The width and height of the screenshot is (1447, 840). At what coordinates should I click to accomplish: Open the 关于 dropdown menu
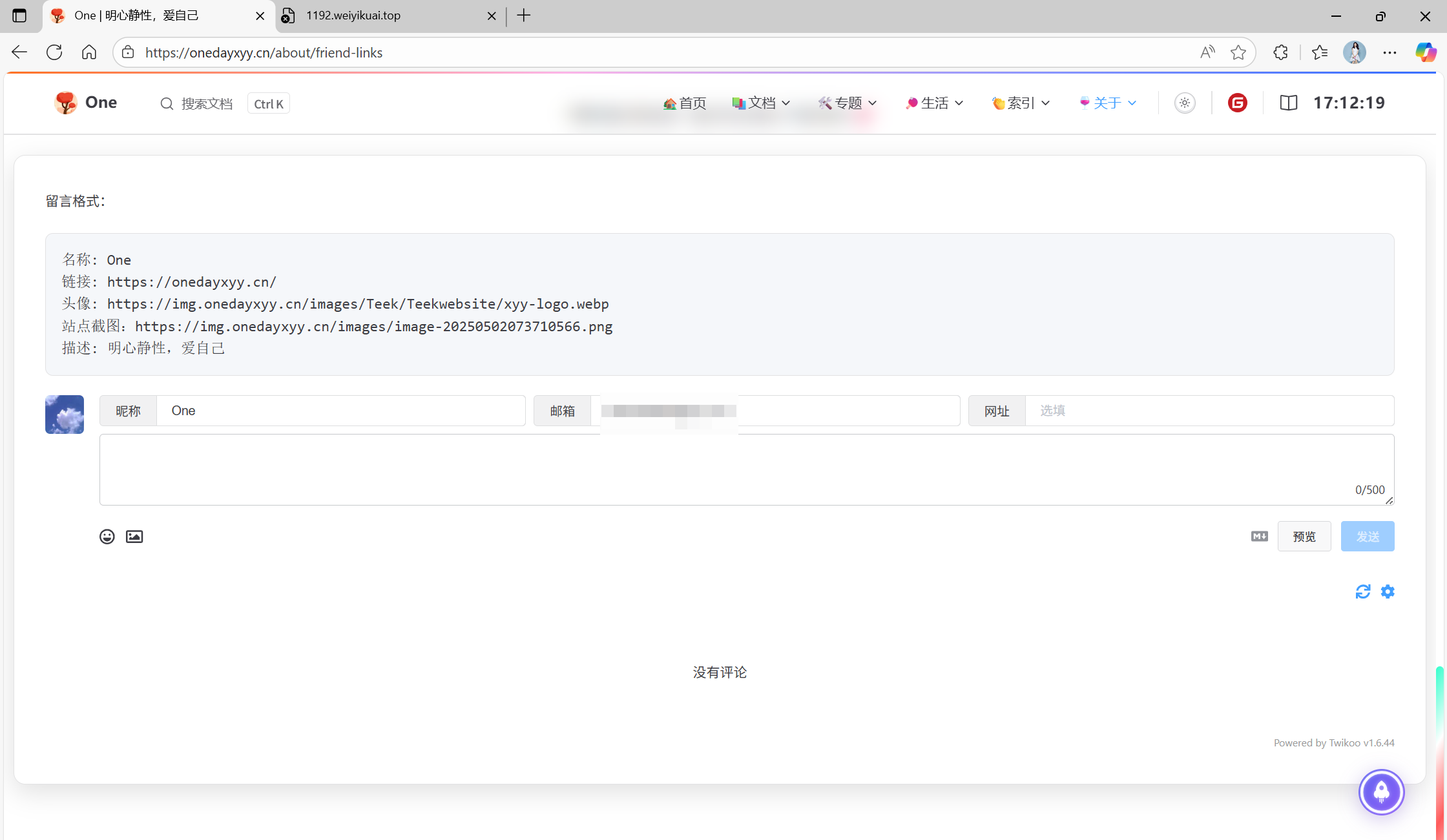pos(1108,103)
